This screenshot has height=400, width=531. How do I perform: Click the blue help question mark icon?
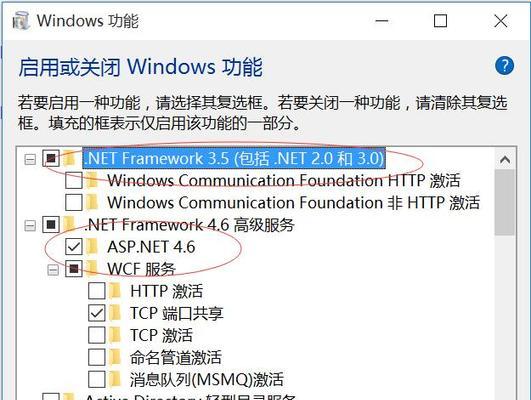504,66
